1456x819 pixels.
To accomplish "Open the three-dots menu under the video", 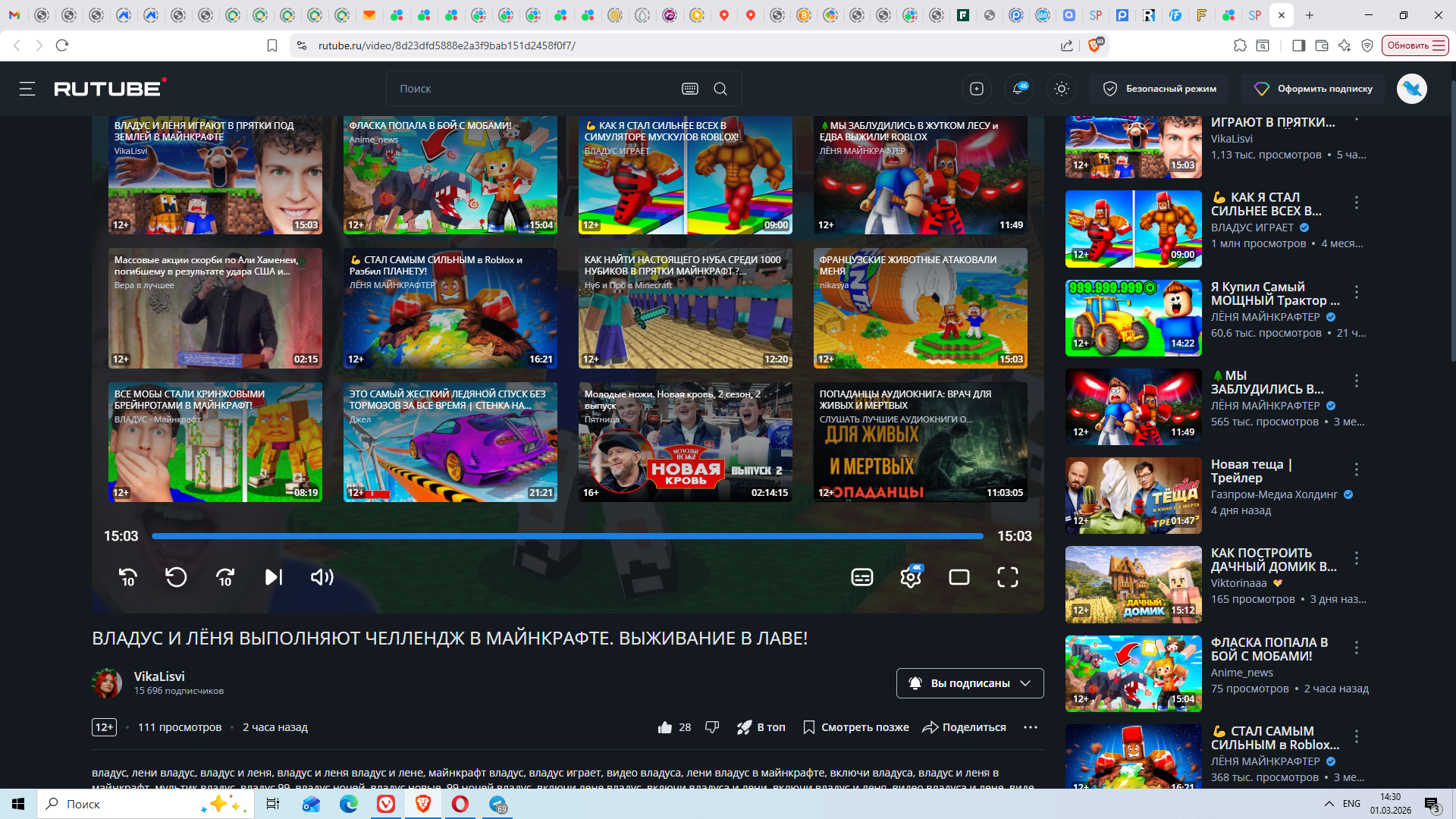I will coord(1030,727).
